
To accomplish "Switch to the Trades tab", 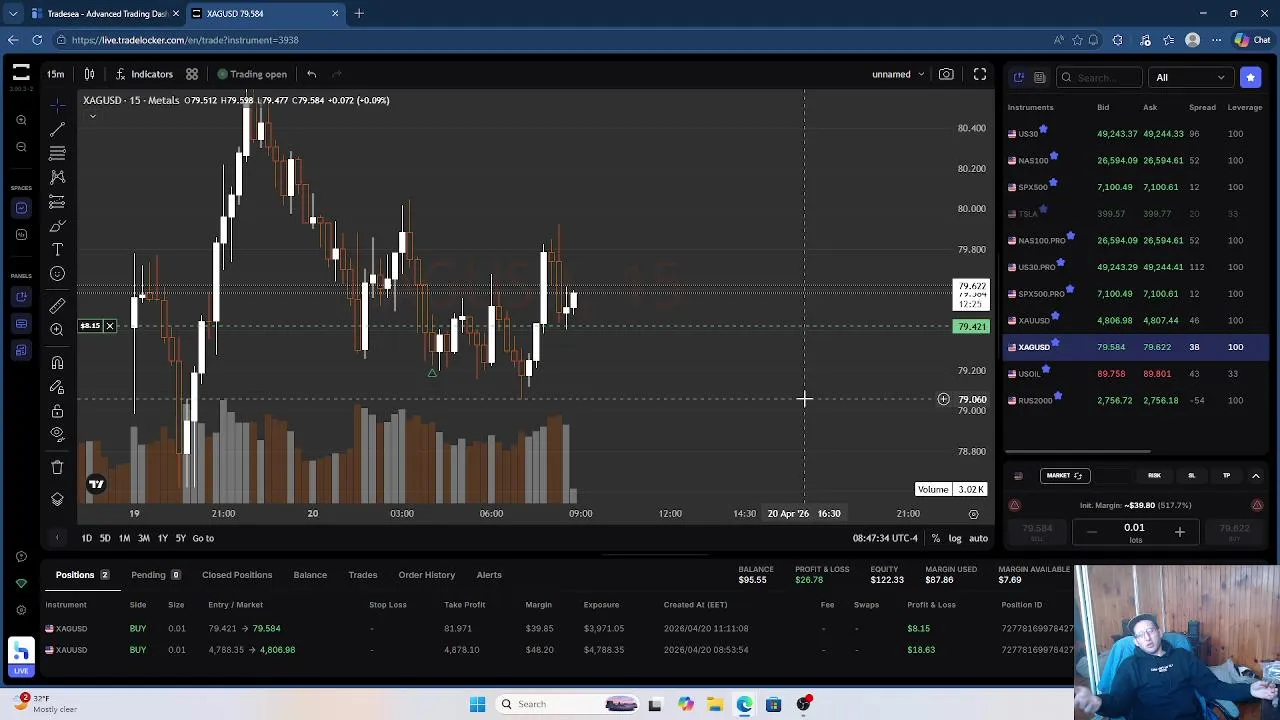I will point(362,575).
